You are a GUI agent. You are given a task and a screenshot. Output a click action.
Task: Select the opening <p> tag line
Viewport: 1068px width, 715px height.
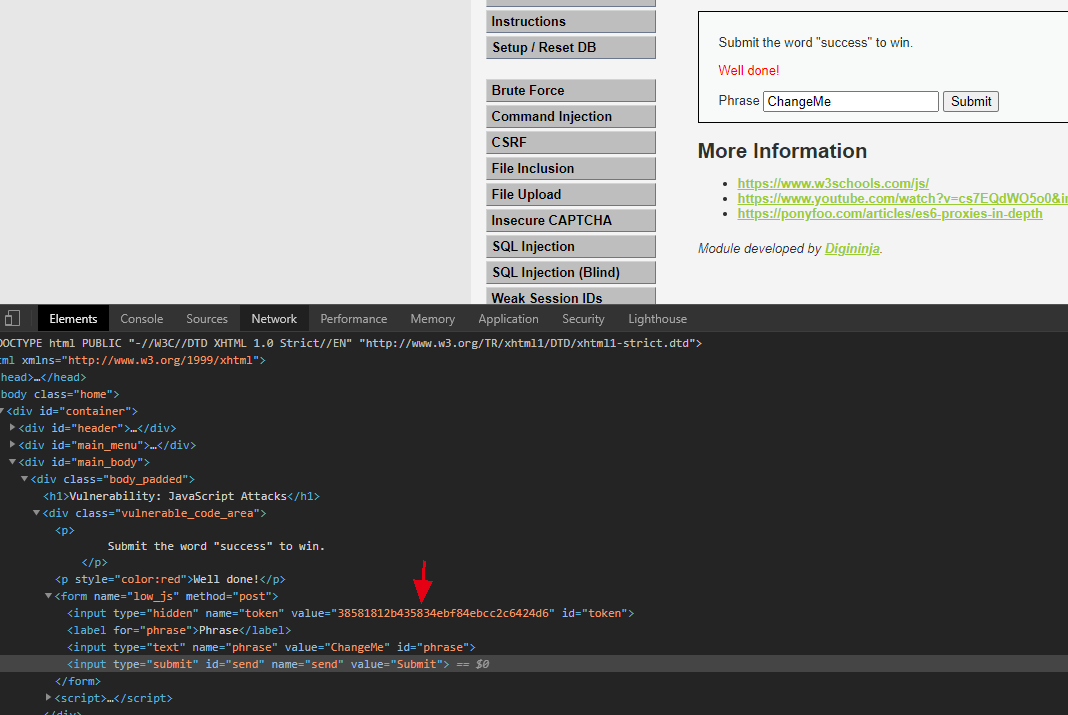click(65, 530)
